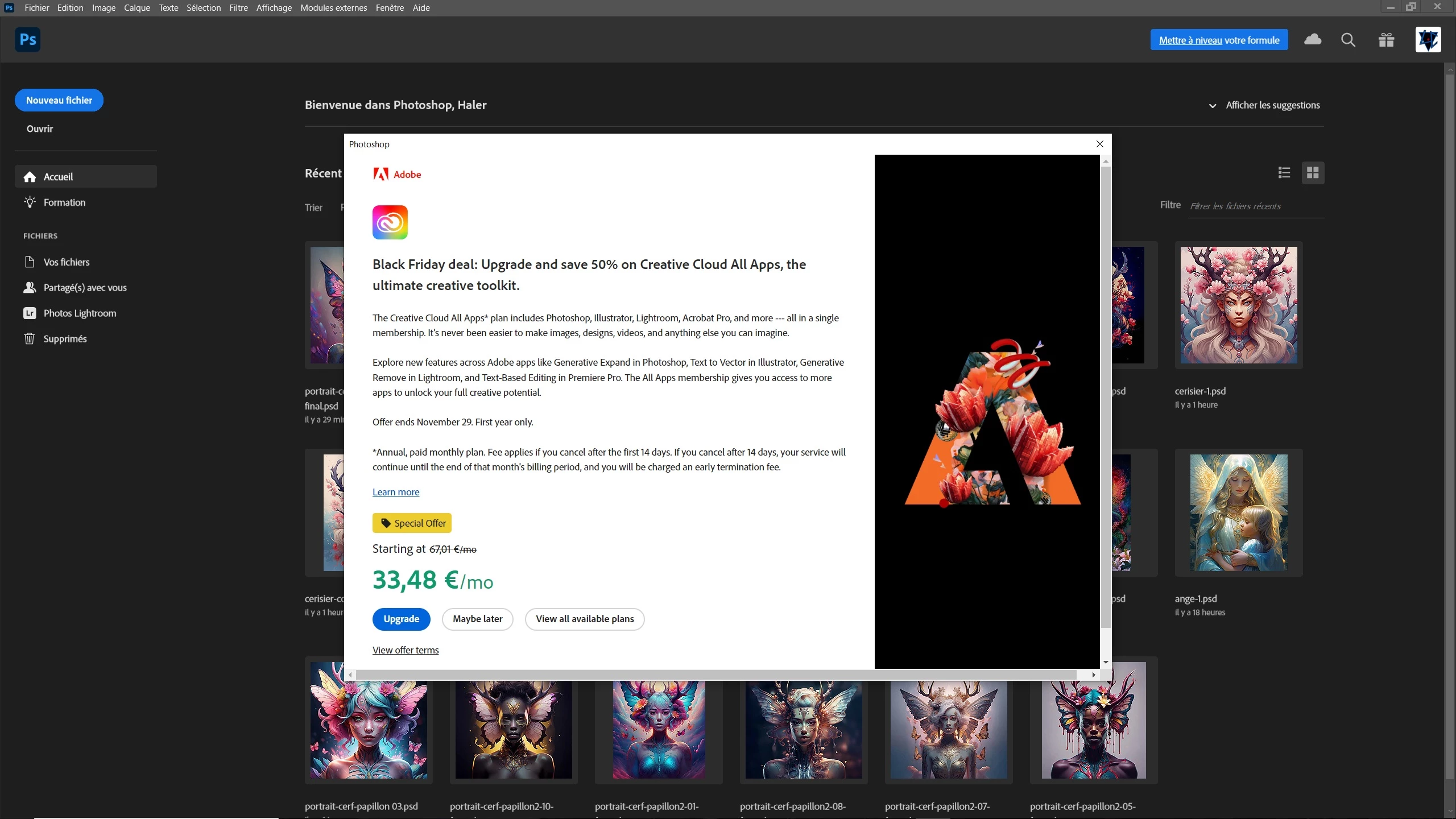Open Photos Lightroom in sidebar
The width and height of the screenshot is (1456, 819).
click(x=80, y=313)
